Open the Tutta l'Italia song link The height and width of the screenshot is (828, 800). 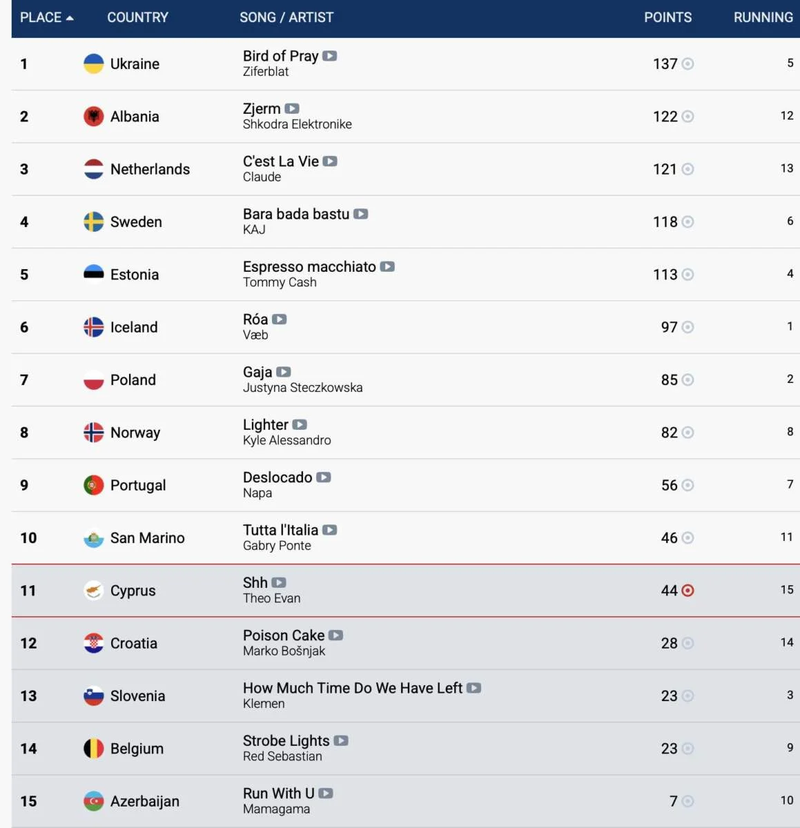(280, 530)
